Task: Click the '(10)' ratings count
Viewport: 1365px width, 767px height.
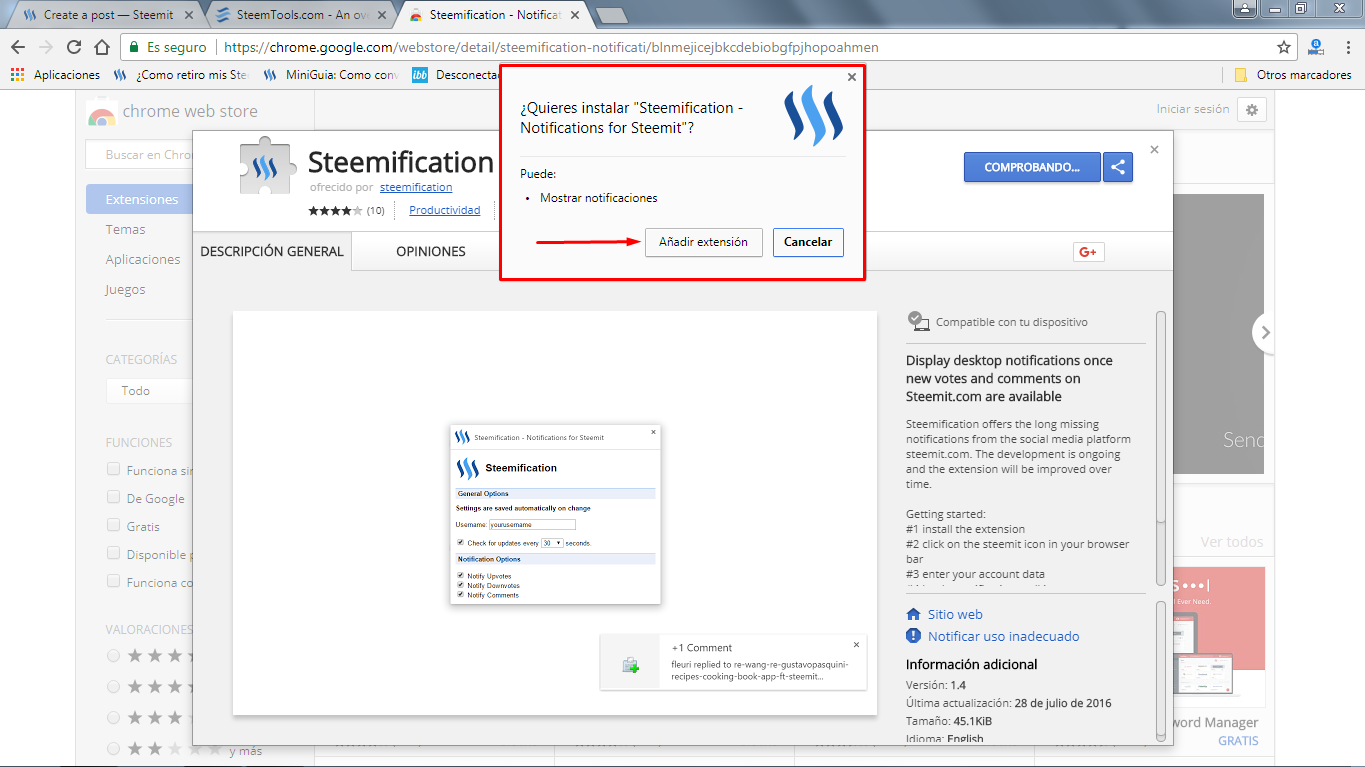Action: 376,211
